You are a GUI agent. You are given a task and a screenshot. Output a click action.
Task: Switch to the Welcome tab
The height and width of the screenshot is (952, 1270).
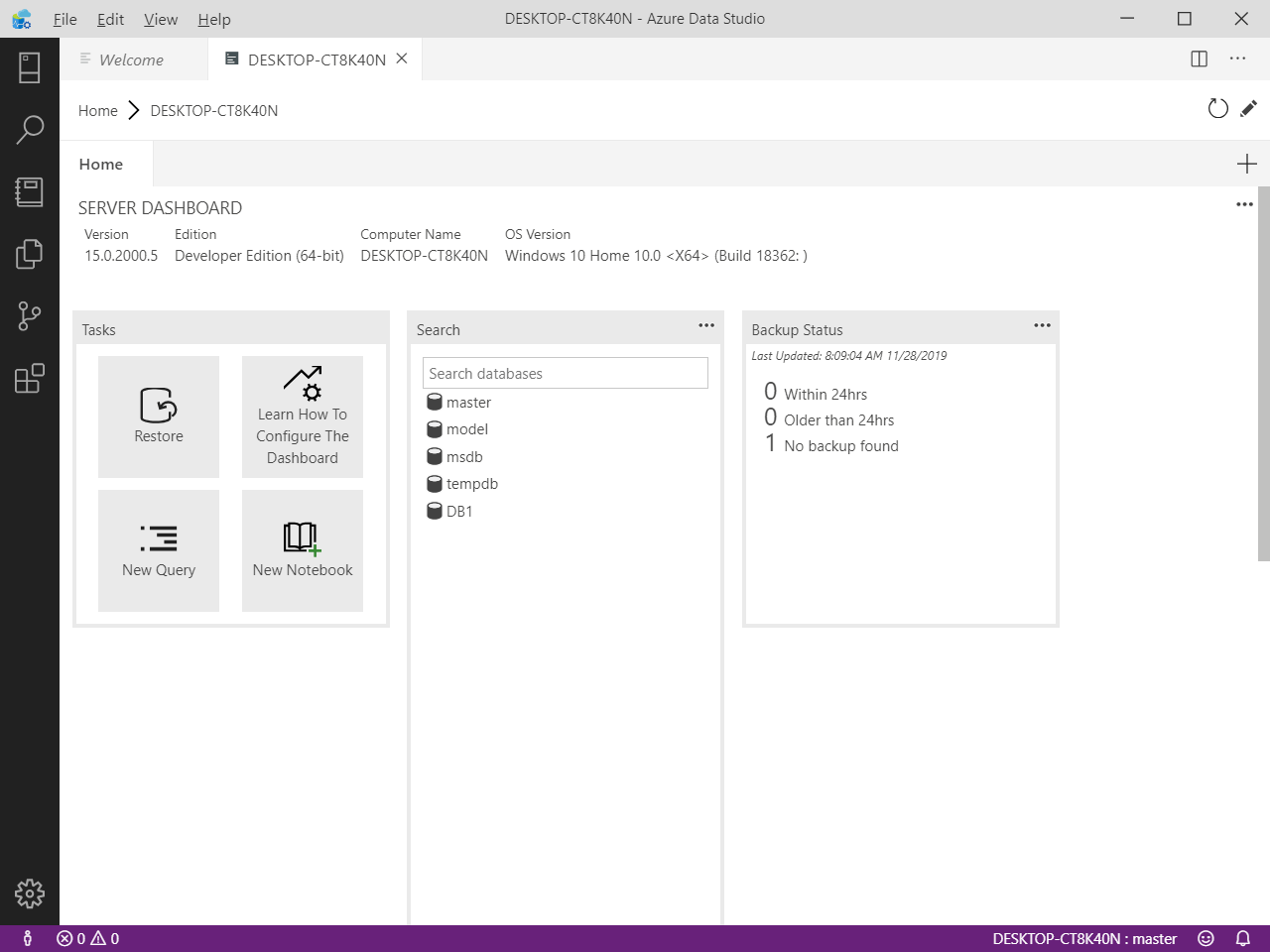coord(131,59)
